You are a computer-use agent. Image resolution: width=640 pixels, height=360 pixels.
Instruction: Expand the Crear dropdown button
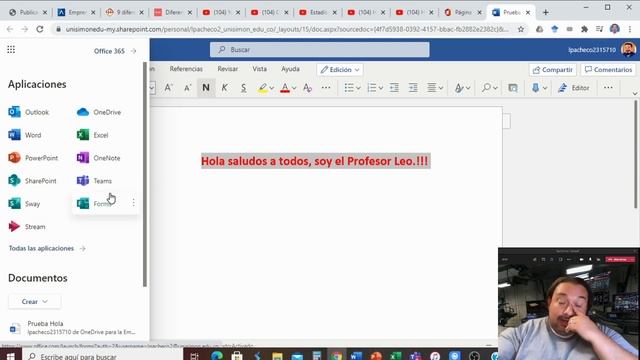coord(35,302)
